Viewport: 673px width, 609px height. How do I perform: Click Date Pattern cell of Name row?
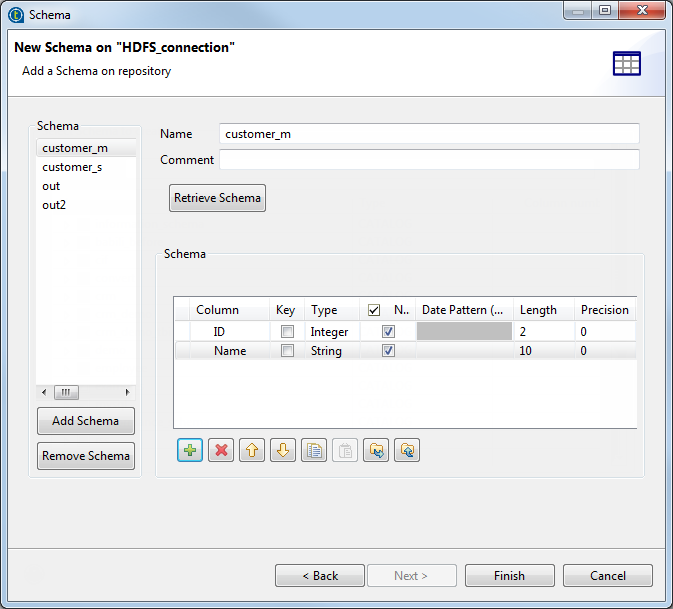[464, 351]
